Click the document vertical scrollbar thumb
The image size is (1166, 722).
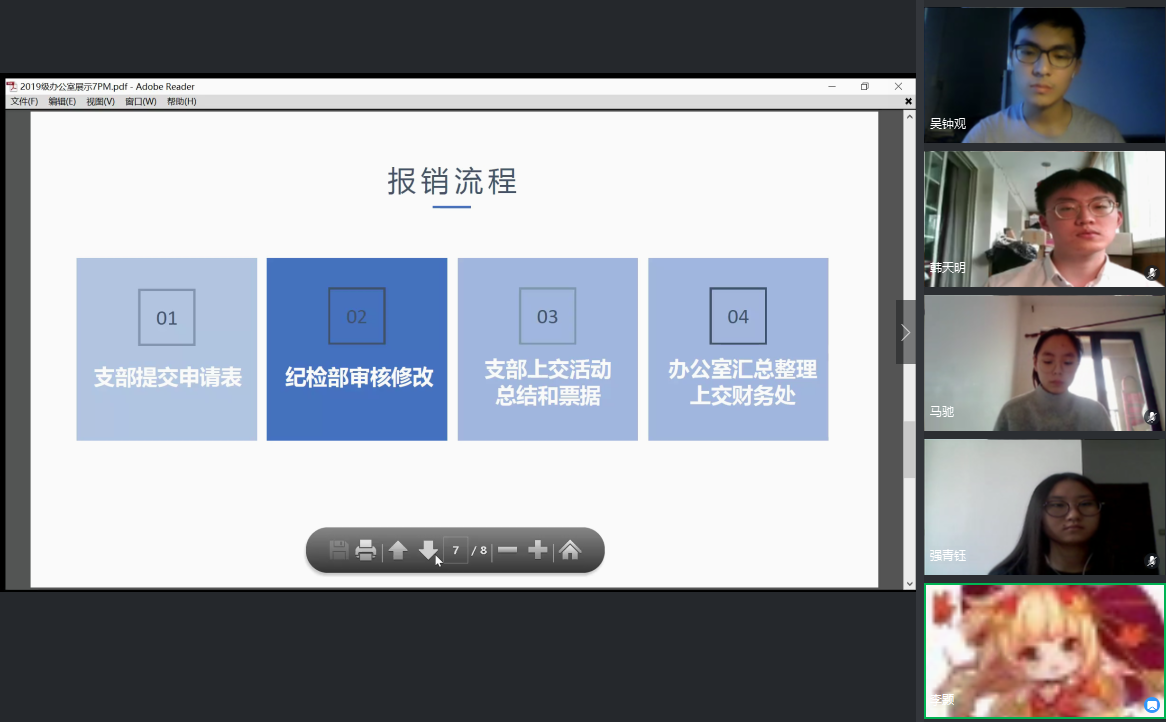click(x=909, y=450)
